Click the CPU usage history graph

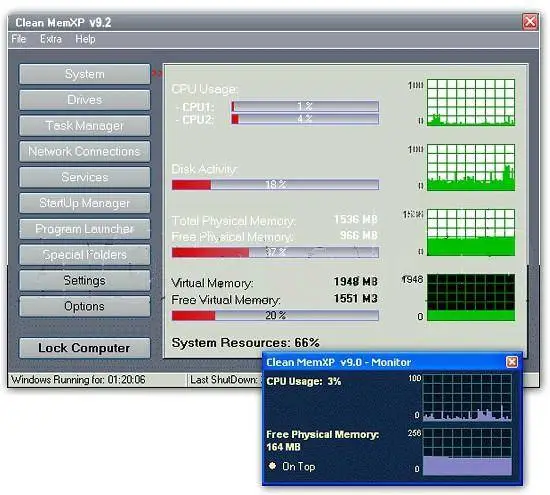(x=471, y=102)
